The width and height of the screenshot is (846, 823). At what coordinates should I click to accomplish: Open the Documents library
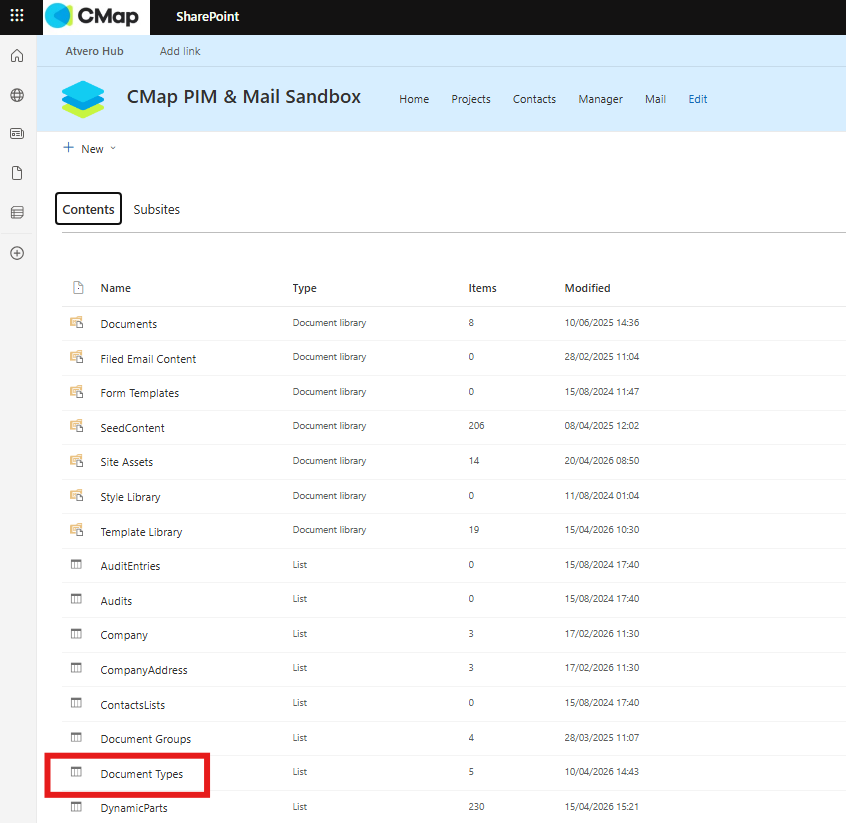coord(128,324)
